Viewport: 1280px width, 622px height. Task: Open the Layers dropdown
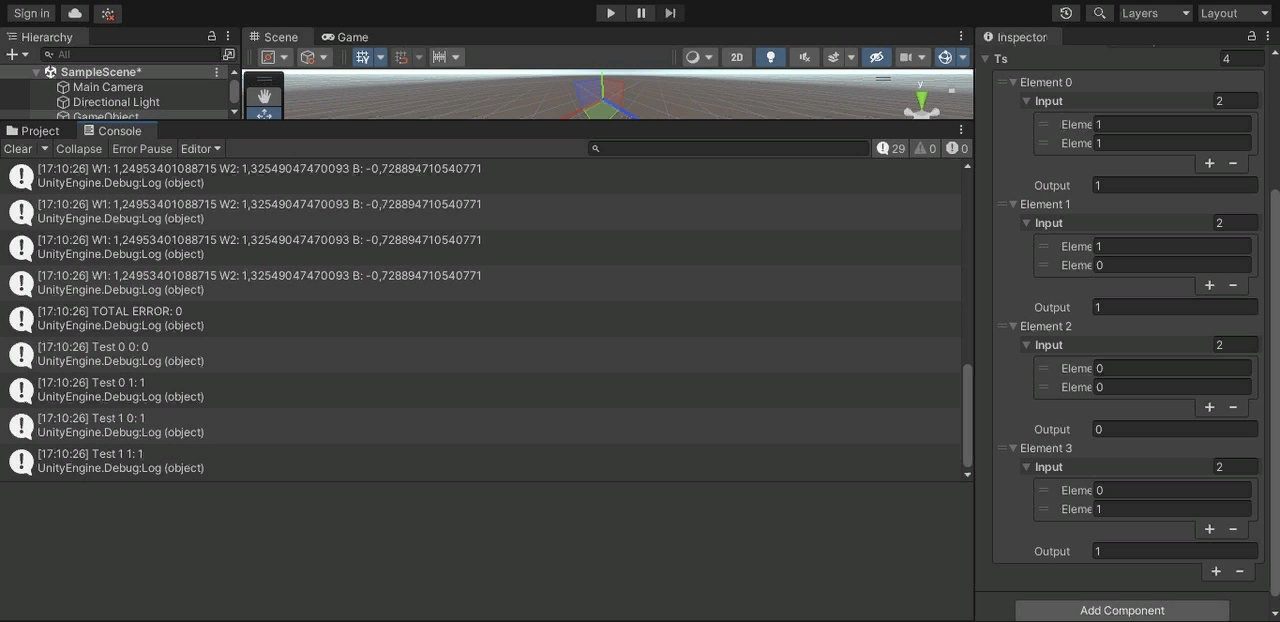(1155, 13)
